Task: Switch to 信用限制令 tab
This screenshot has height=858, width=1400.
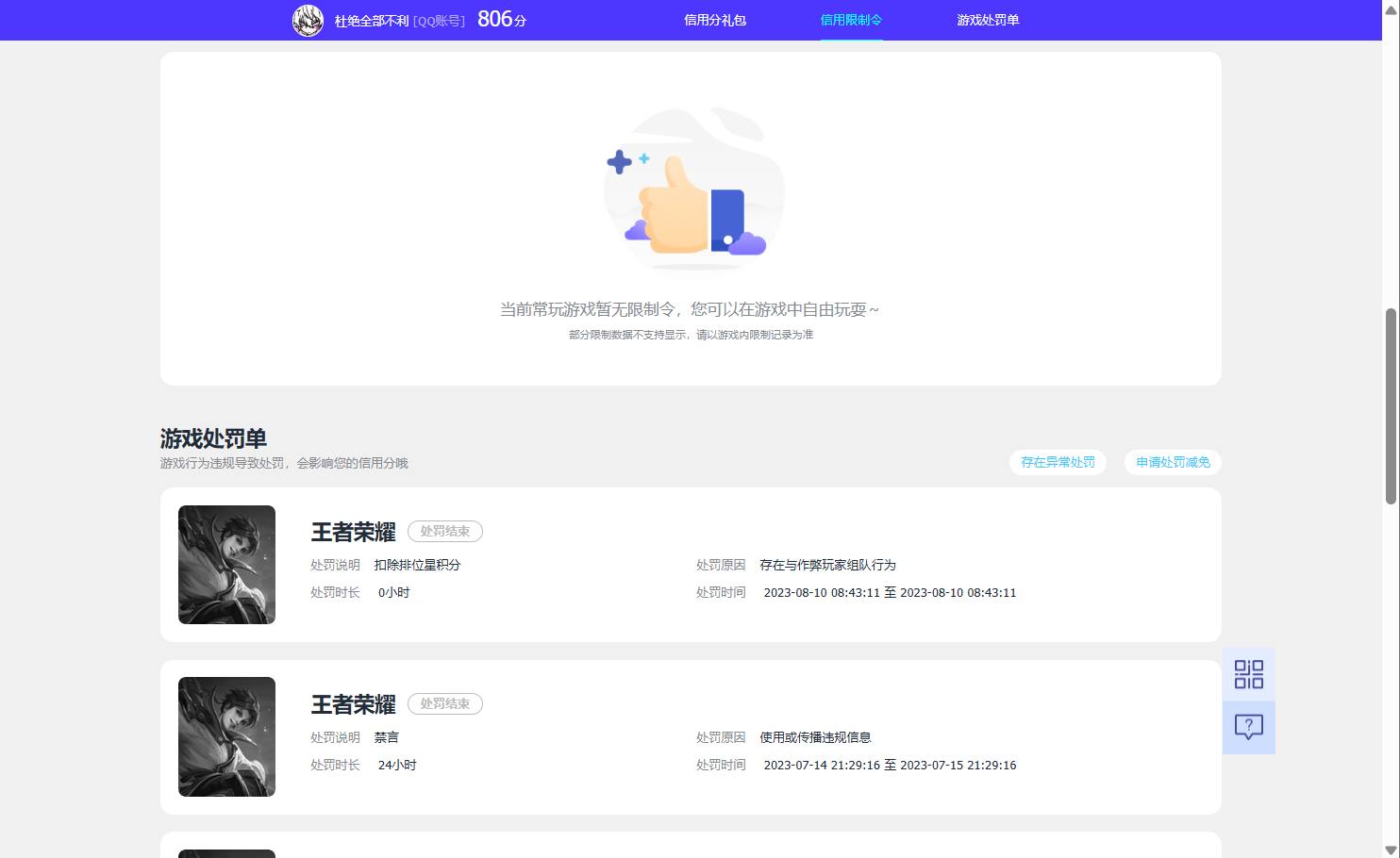Action: [x=851, y=20]
